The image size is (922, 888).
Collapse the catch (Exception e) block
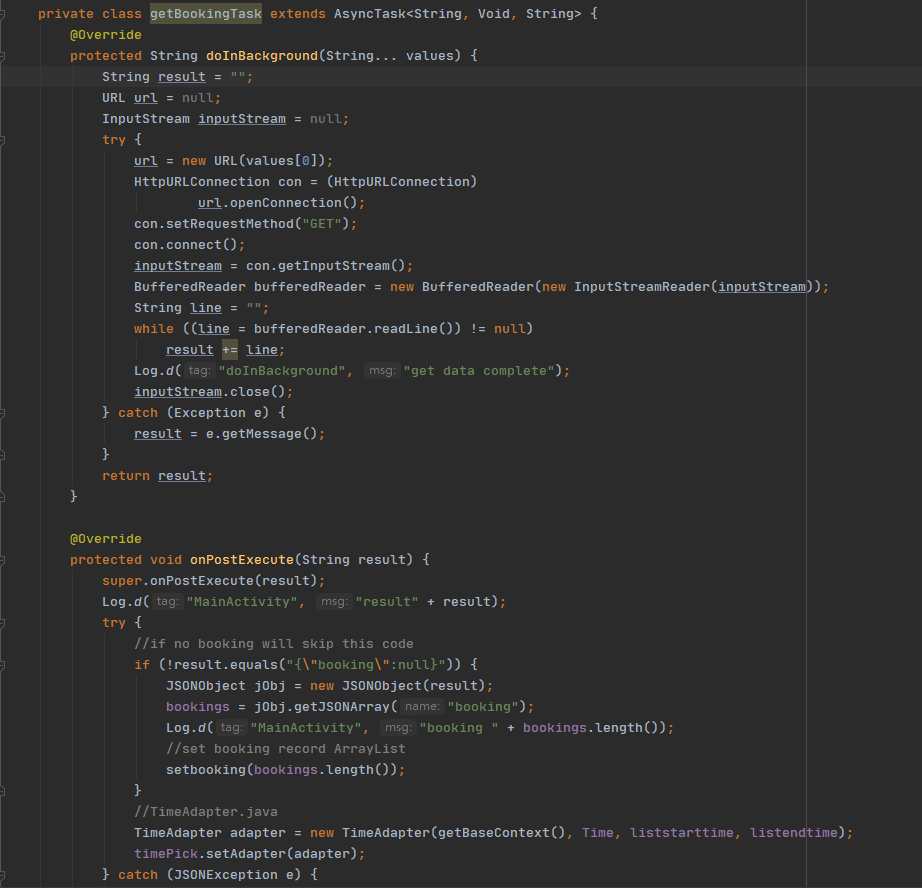[2, 413]
